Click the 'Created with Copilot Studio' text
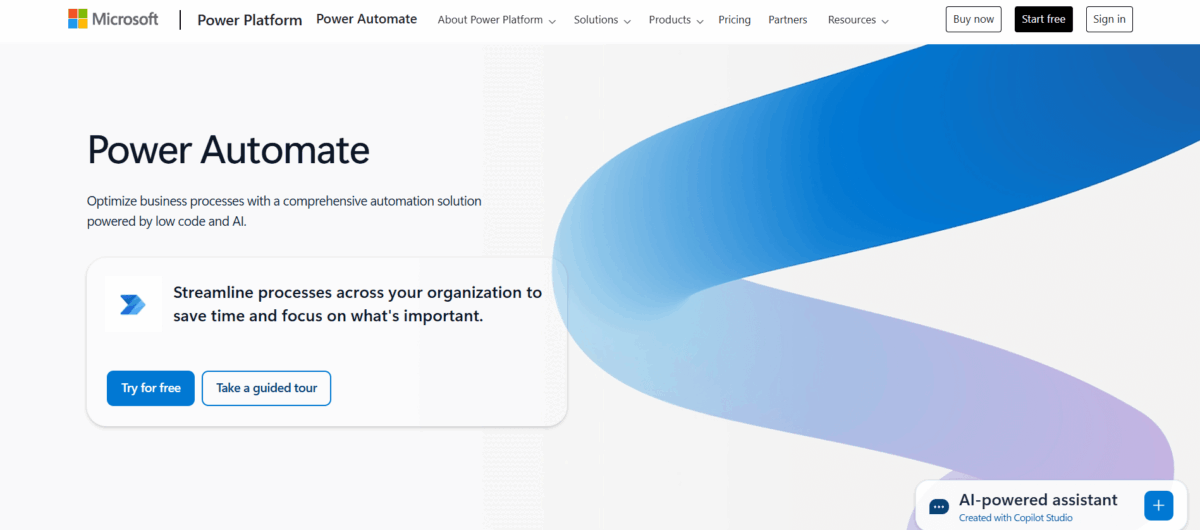 1015,518
